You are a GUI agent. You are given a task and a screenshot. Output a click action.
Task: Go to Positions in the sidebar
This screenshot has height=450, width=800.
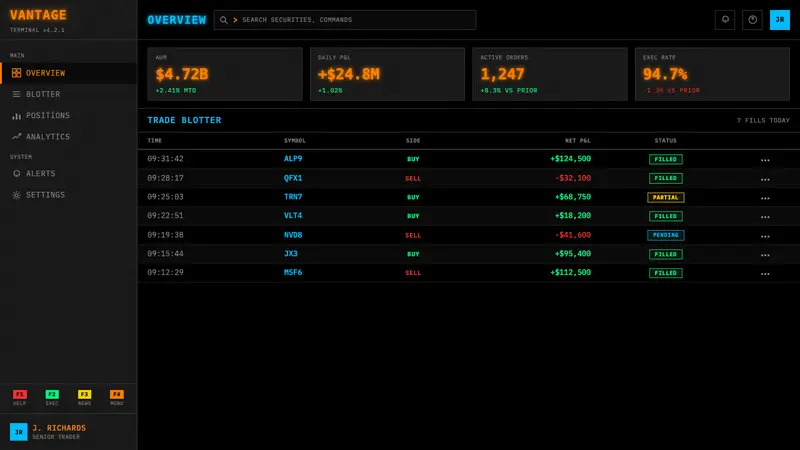(69, 115)
